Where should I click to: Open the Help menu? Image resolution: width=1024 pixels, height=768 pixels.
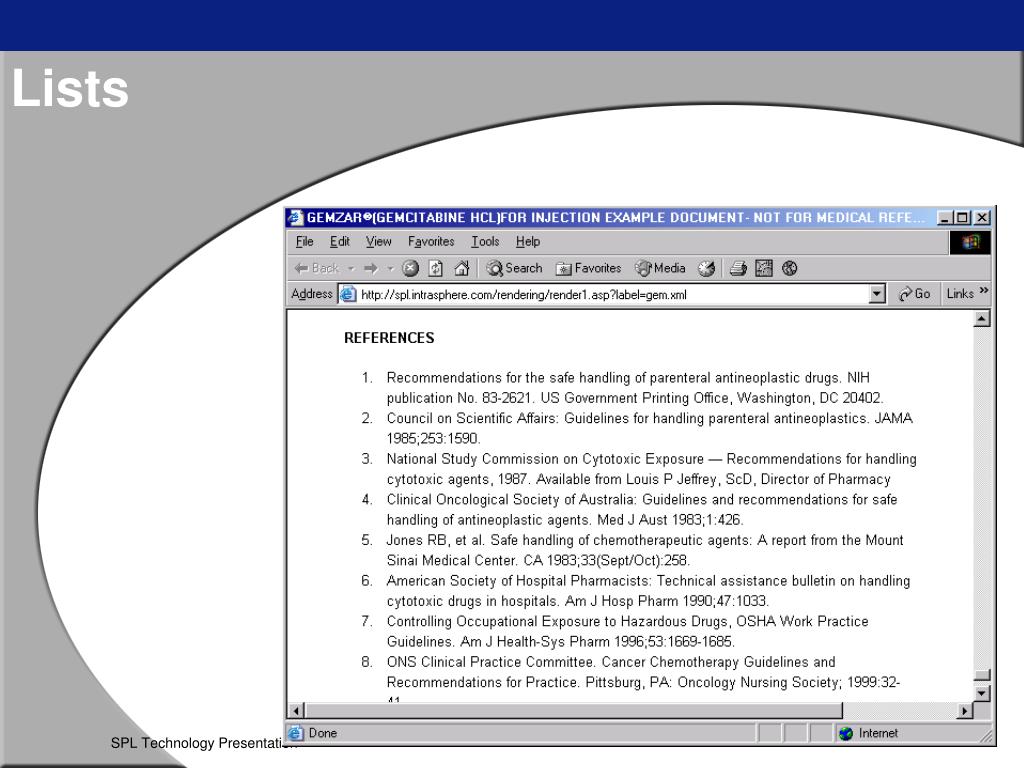[x=528, y=242]
